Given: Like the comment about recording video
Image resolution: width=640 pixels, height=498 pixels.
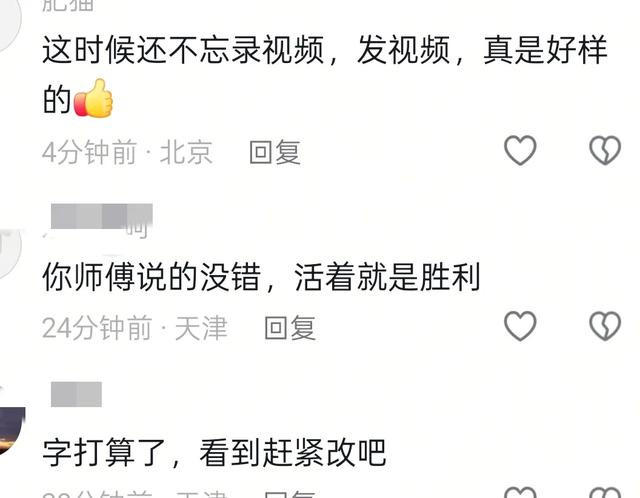Looking at the screenshot, I should [x=520, y=150].
